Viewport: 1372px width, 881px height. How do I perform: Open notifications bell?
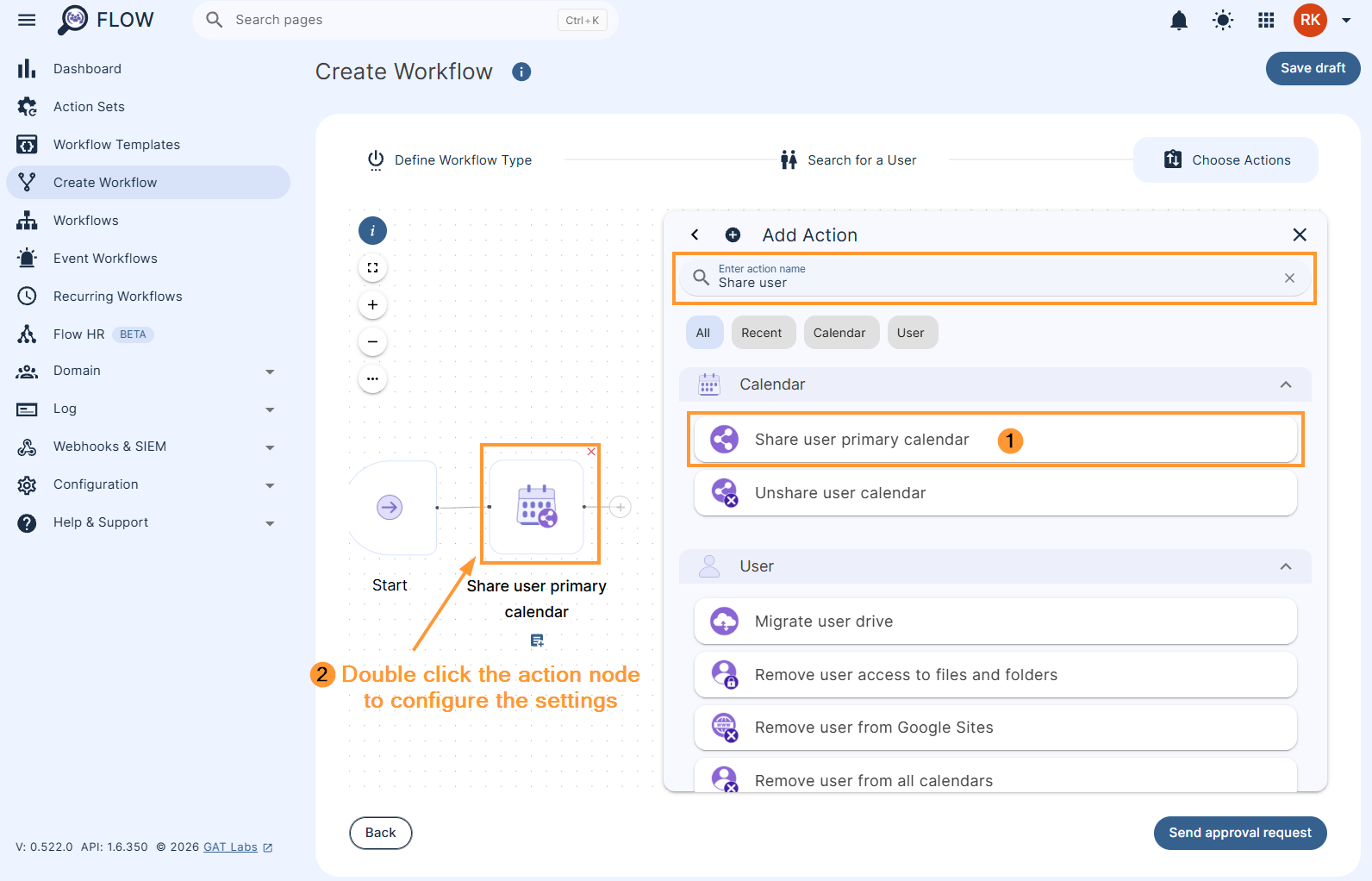click(1179, 20)
